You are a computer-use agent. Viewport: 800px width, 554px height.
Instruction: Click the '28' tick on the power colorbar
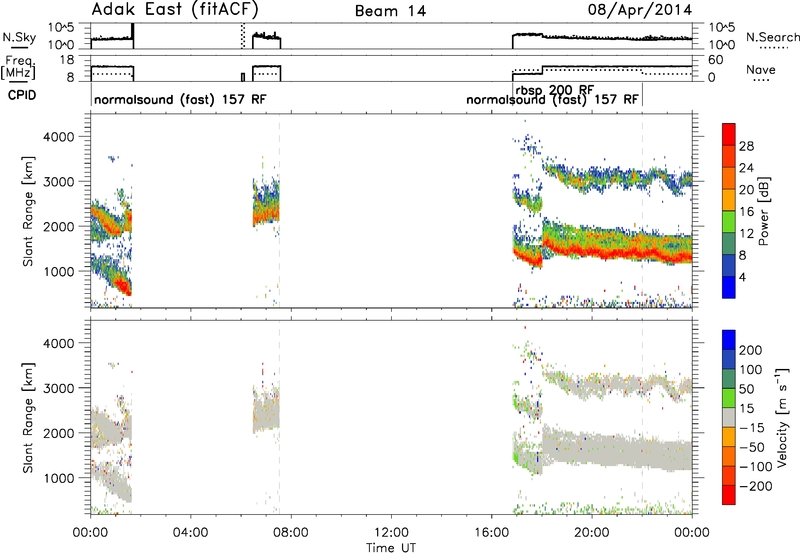pos(746,146)
